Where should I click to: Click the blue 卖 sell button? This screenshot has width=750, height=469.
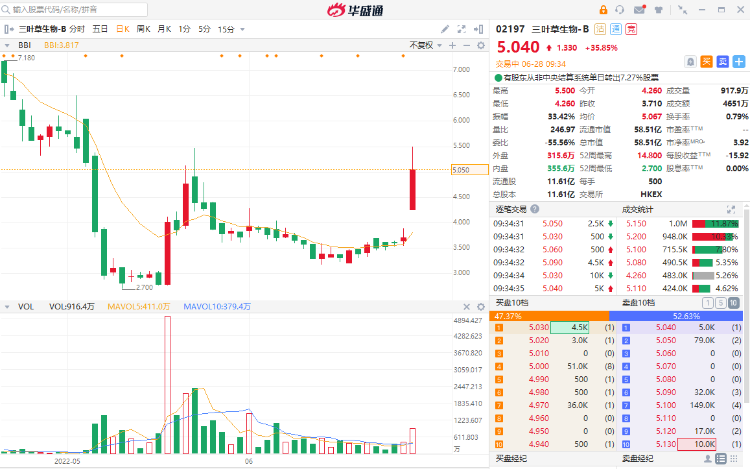point(723,61)
